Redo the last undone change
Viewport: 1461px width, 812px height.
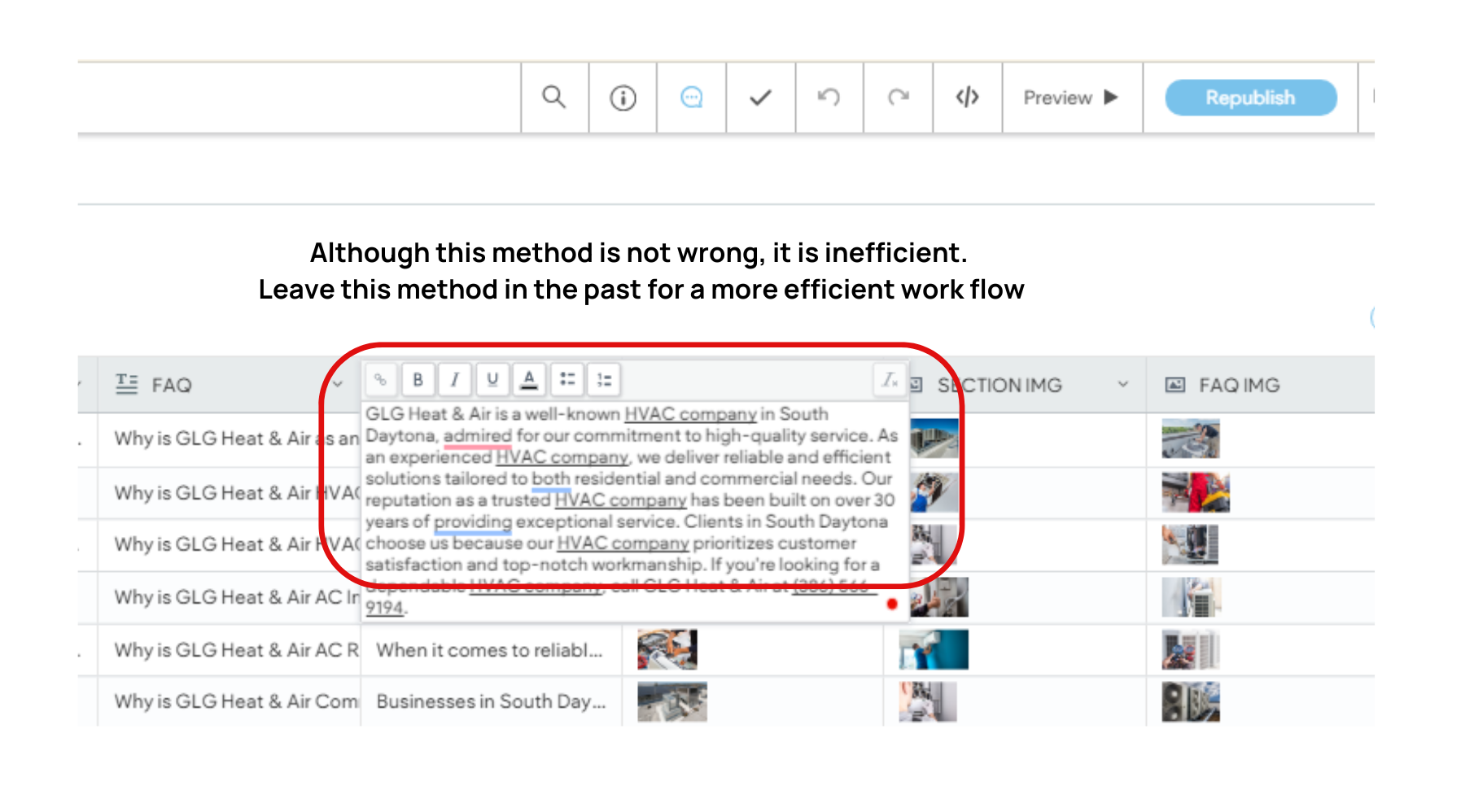898,98
